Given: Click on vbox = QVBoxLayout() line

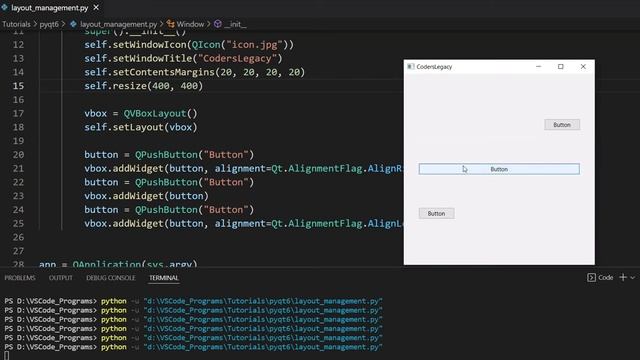Looking at the screenshot, I should [x=141, y=113].
